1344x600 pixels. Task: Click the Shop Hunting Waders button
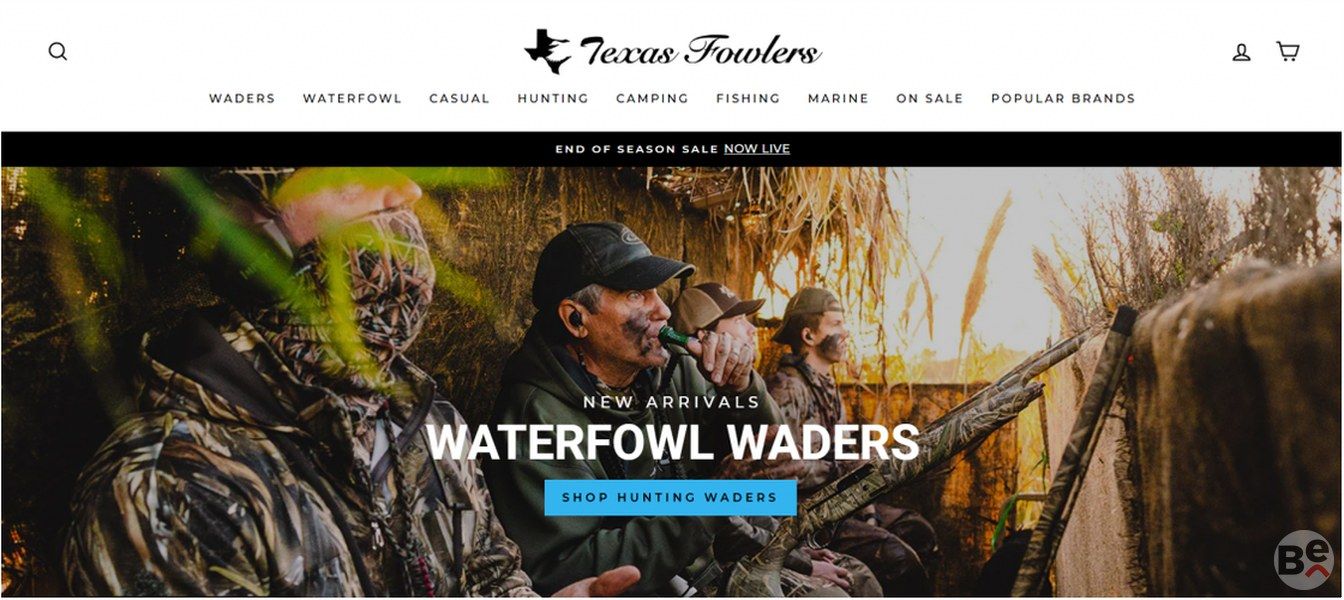[670, 497]
